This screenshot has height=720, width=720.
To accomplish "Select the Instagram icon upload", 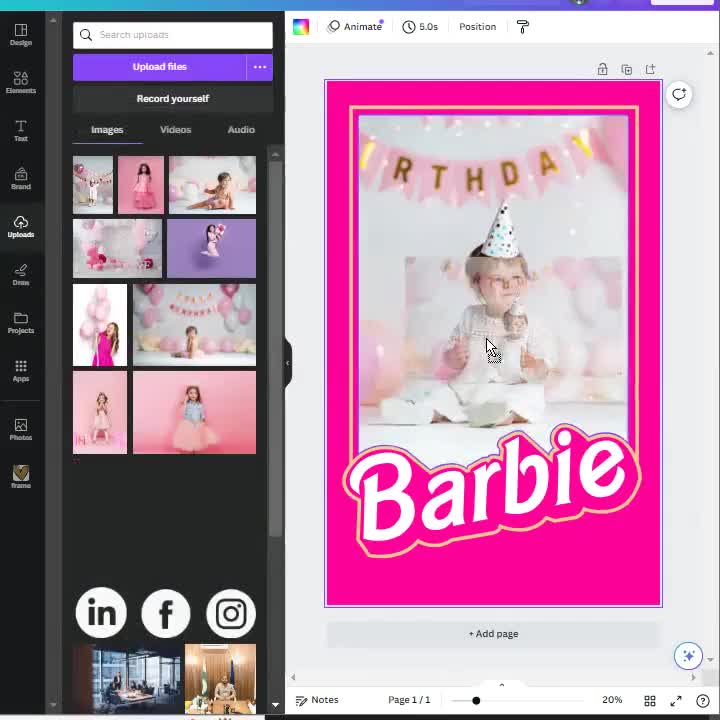I will (x=231, y=613).
